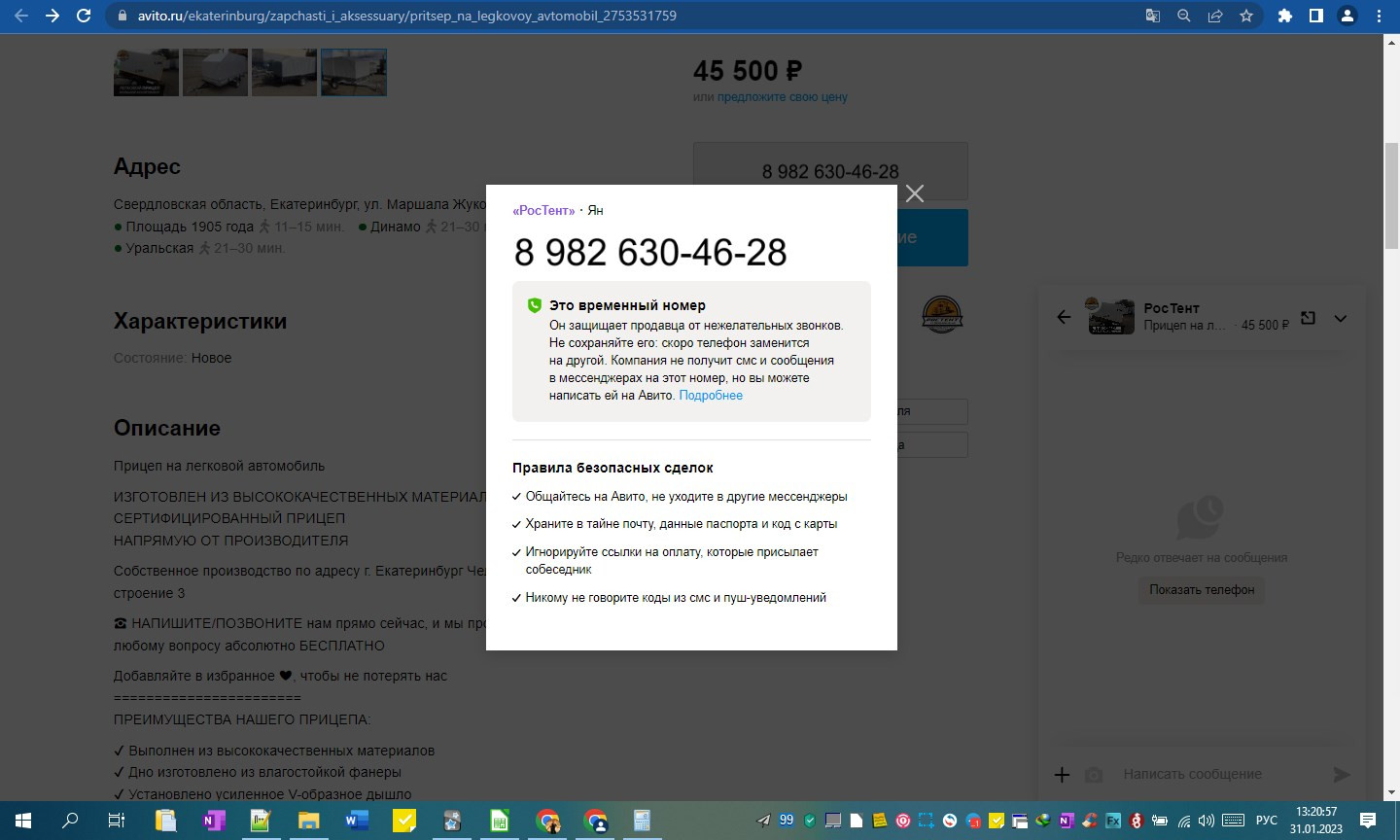Image resolution: width=1400 pixels, height=840 pixels.
Task: Click предложите свою цену link
Action: pyautogui.click(x=783, y=97)
